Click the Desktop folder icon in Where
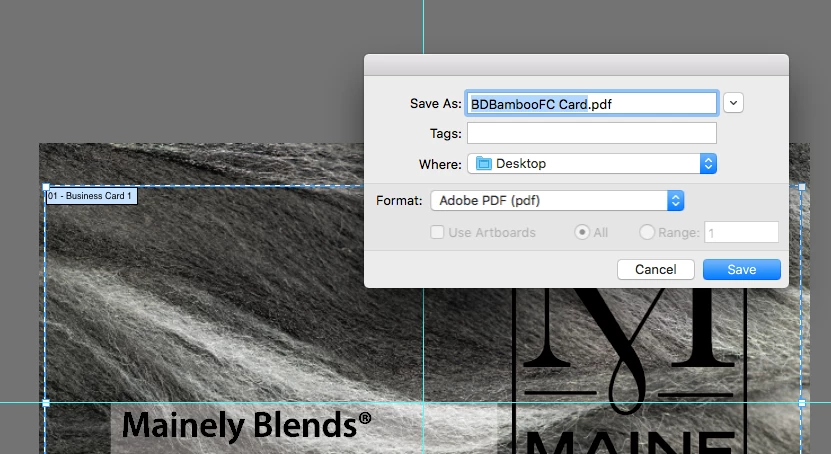This screenshot has width=831, height=454. [x=483, y=164]
